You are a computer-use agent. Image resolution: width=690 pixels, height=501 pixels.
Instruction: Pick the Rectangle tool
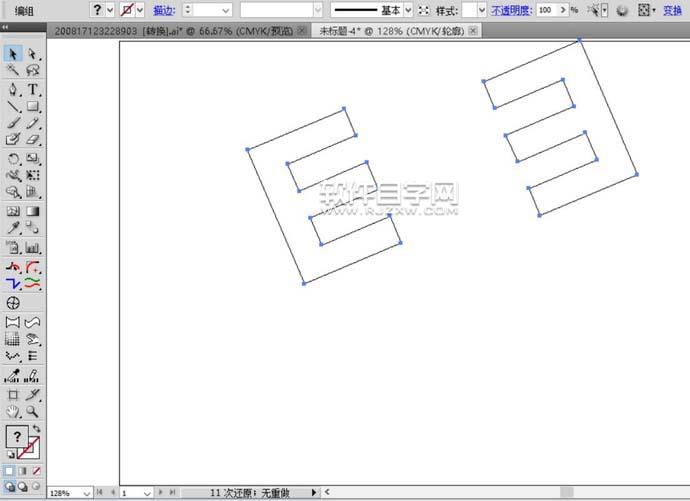coord(32,106)
